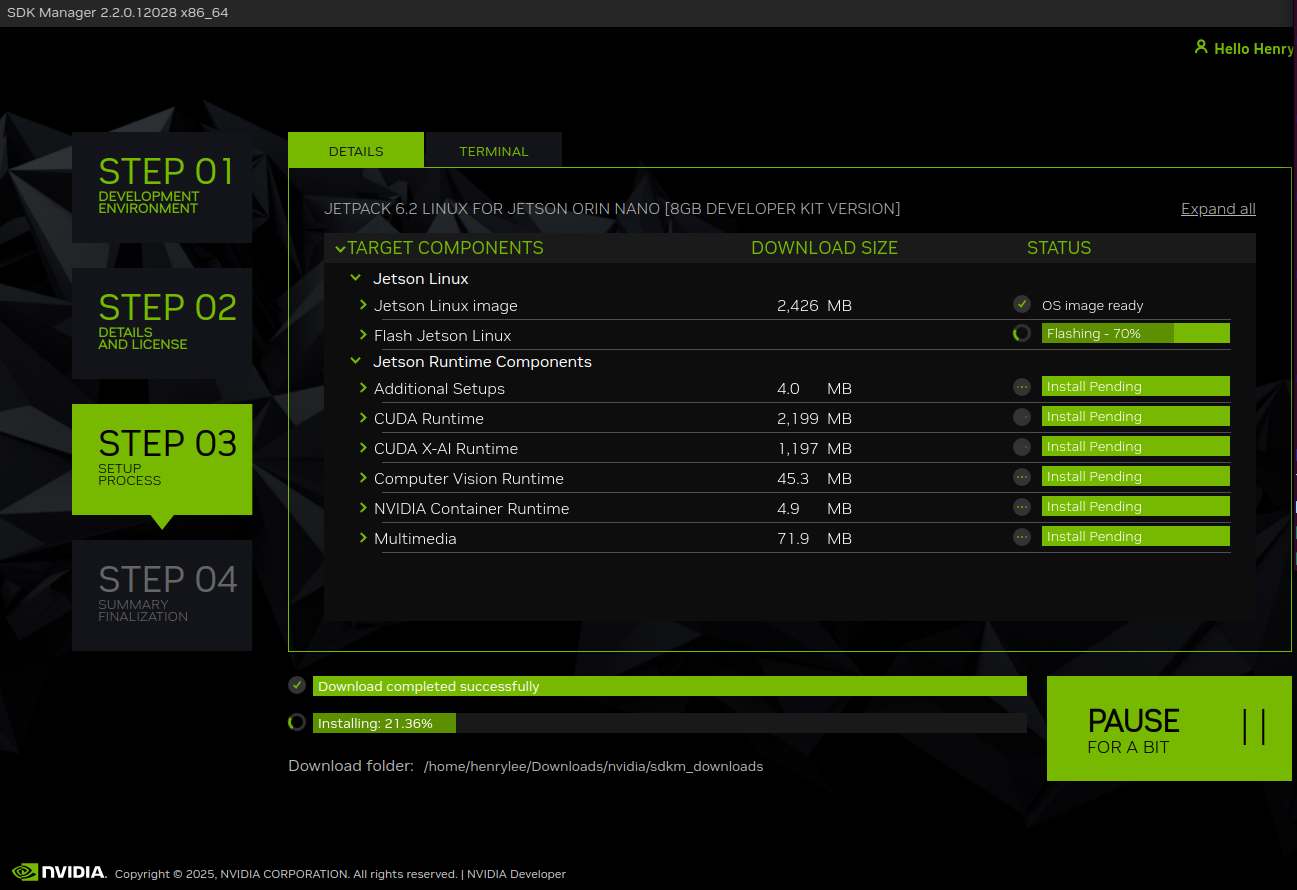The image size is (1297, 890).
Task: Switch to the DETAILS tab
Action: click(356, 150)
